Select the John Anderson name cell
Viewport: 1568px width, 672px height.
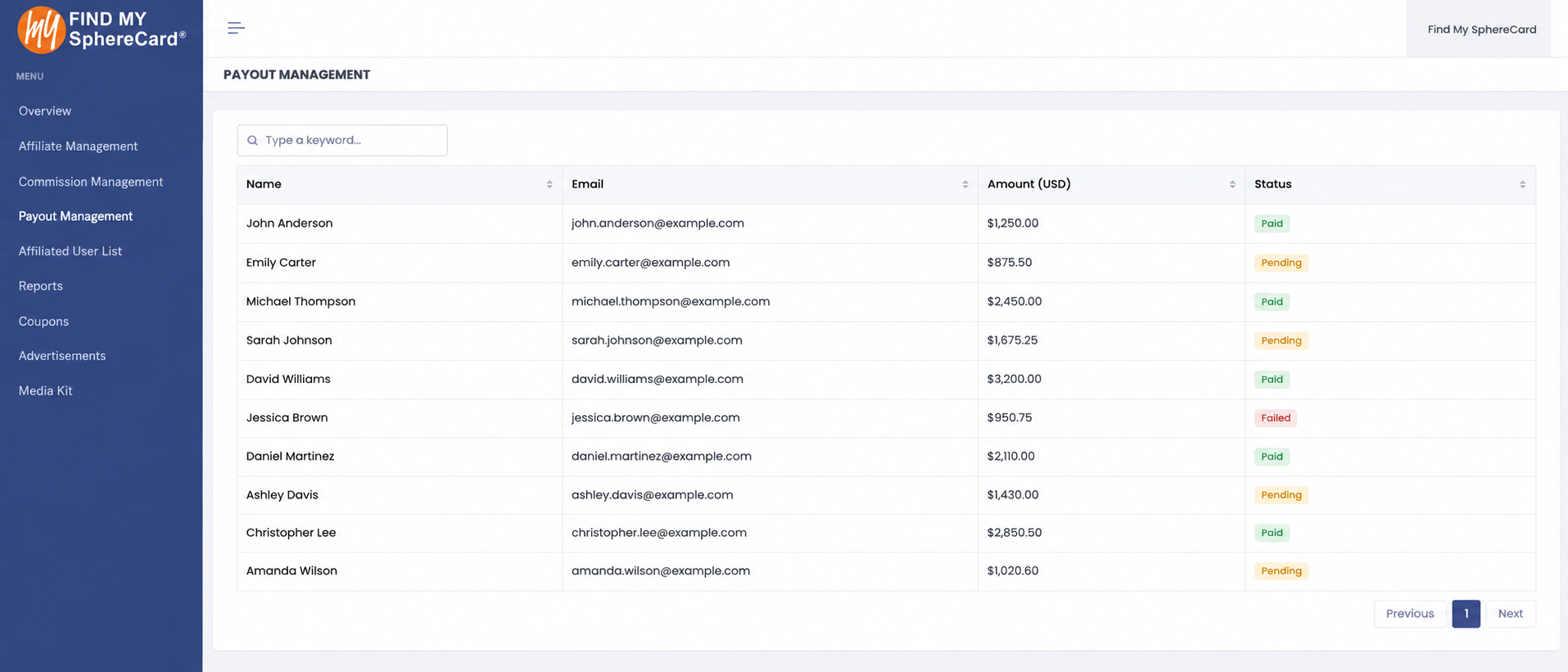tap(400, 223)
